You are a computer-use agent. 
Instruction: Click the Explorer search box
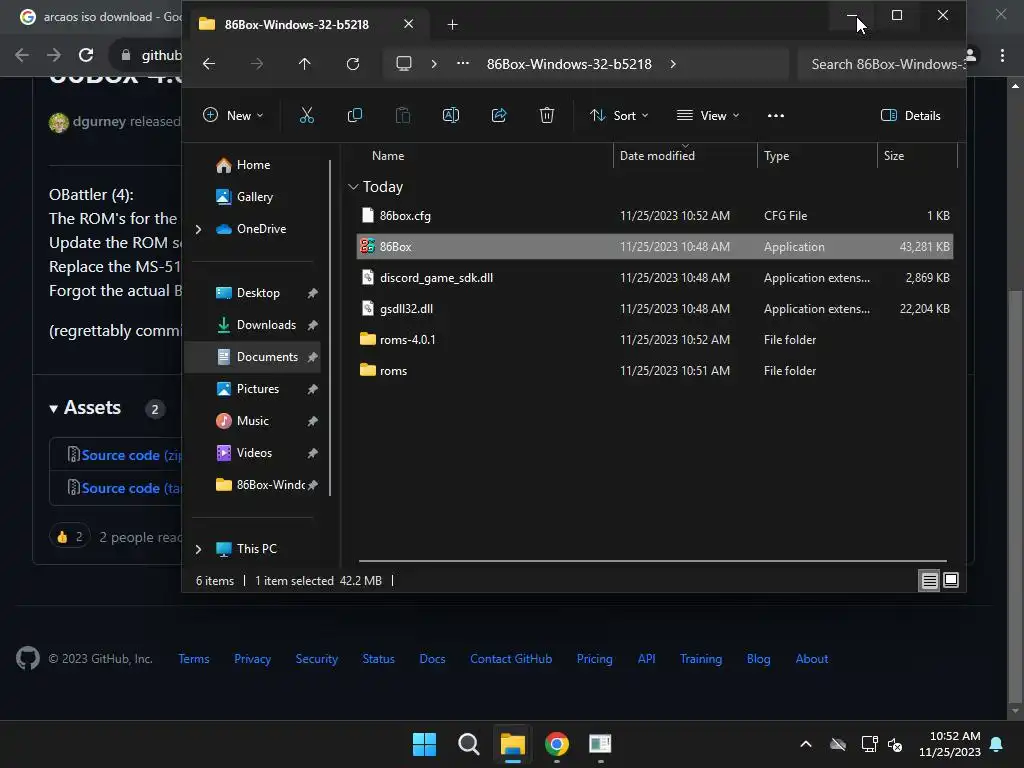881,64
